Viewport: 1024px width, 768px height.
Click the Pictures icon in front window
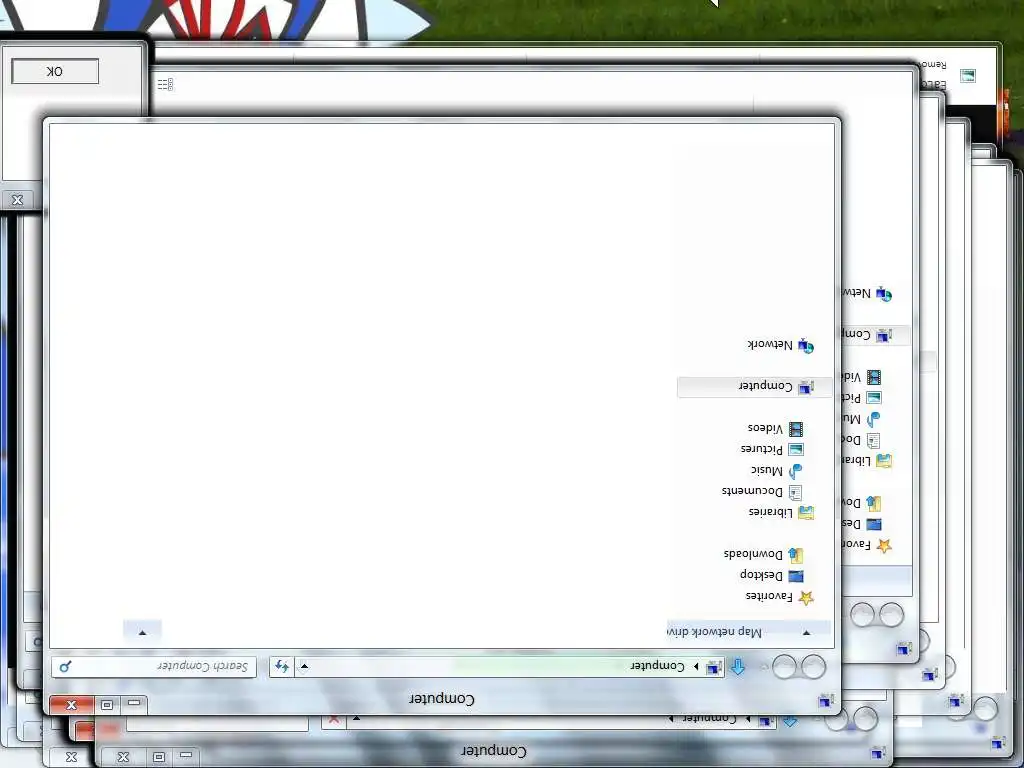[x=795, y=449]
